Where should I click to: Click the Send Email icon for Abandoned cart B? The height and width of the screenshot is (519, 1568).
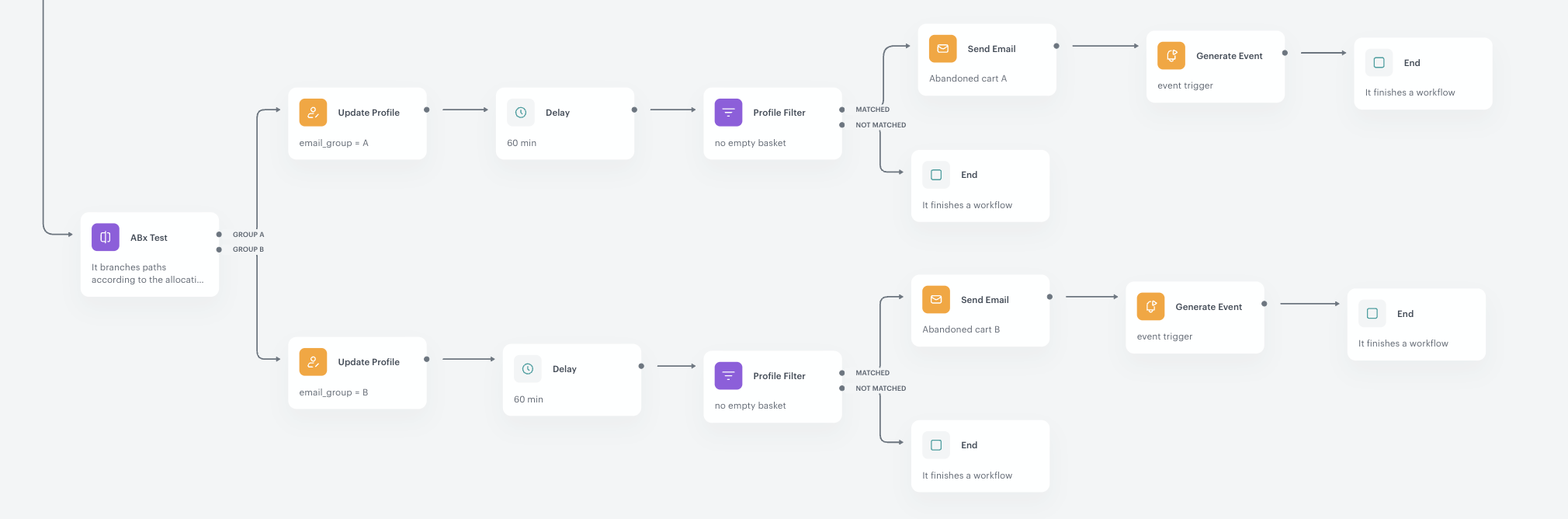[x=936, y=300]
